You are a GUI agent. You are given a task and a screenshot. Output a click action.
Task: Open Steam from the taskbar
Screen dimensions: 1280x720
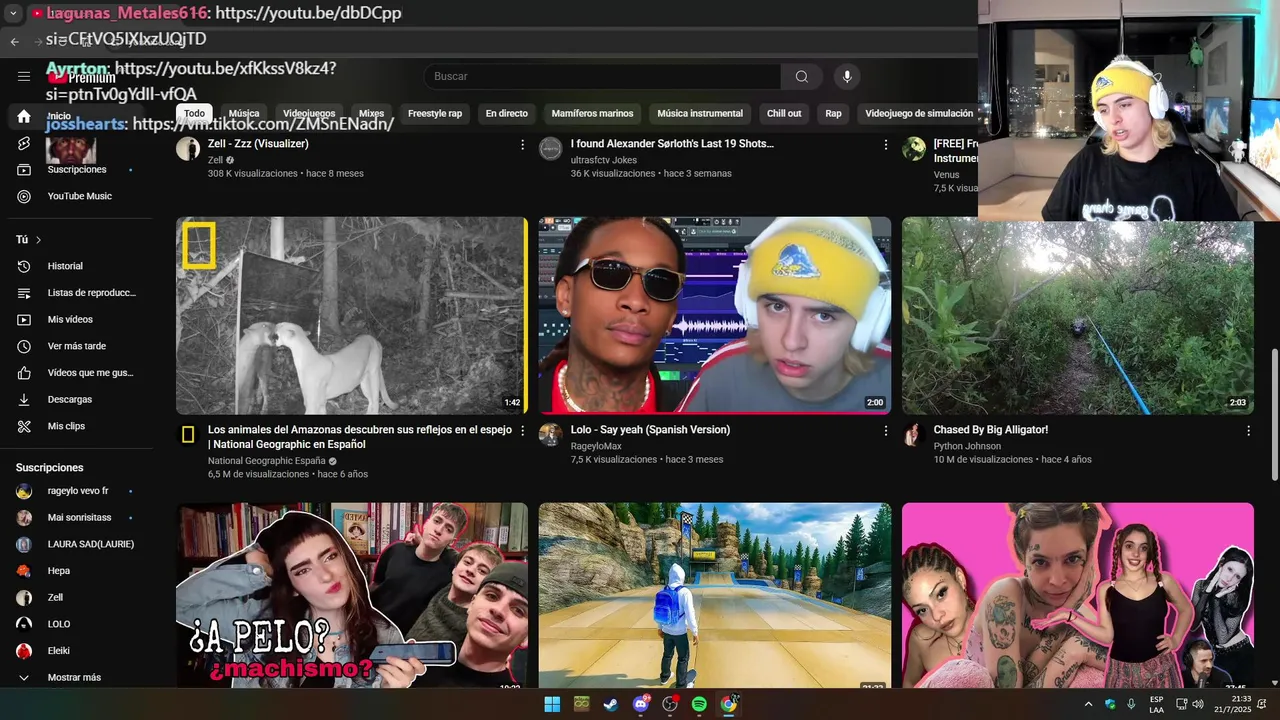point(611,704)
